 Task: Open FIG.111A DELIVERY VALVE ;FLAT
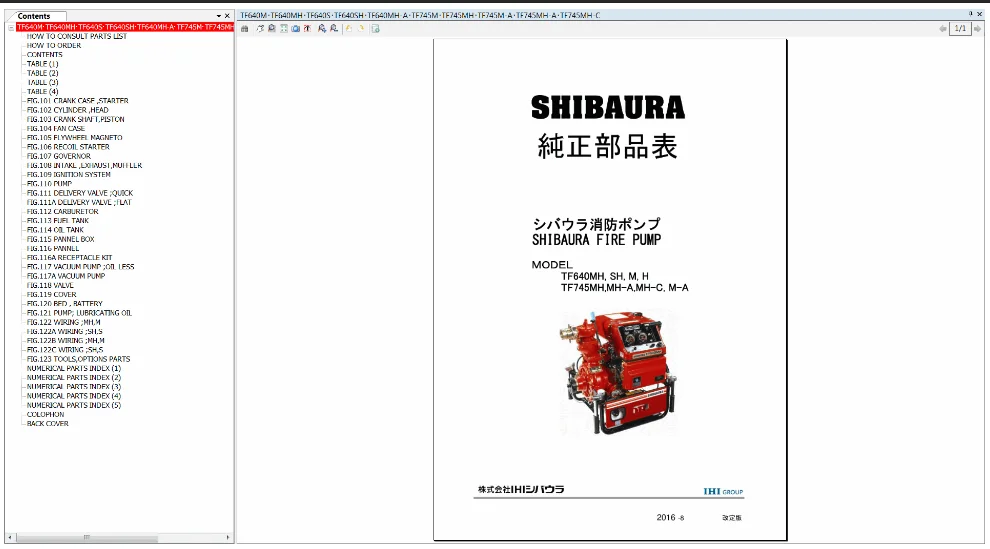79,203
